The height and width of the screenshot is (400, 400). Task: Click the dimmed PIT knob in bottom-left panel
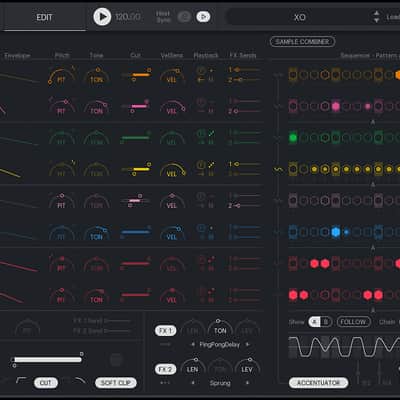(x=27, y=327)
